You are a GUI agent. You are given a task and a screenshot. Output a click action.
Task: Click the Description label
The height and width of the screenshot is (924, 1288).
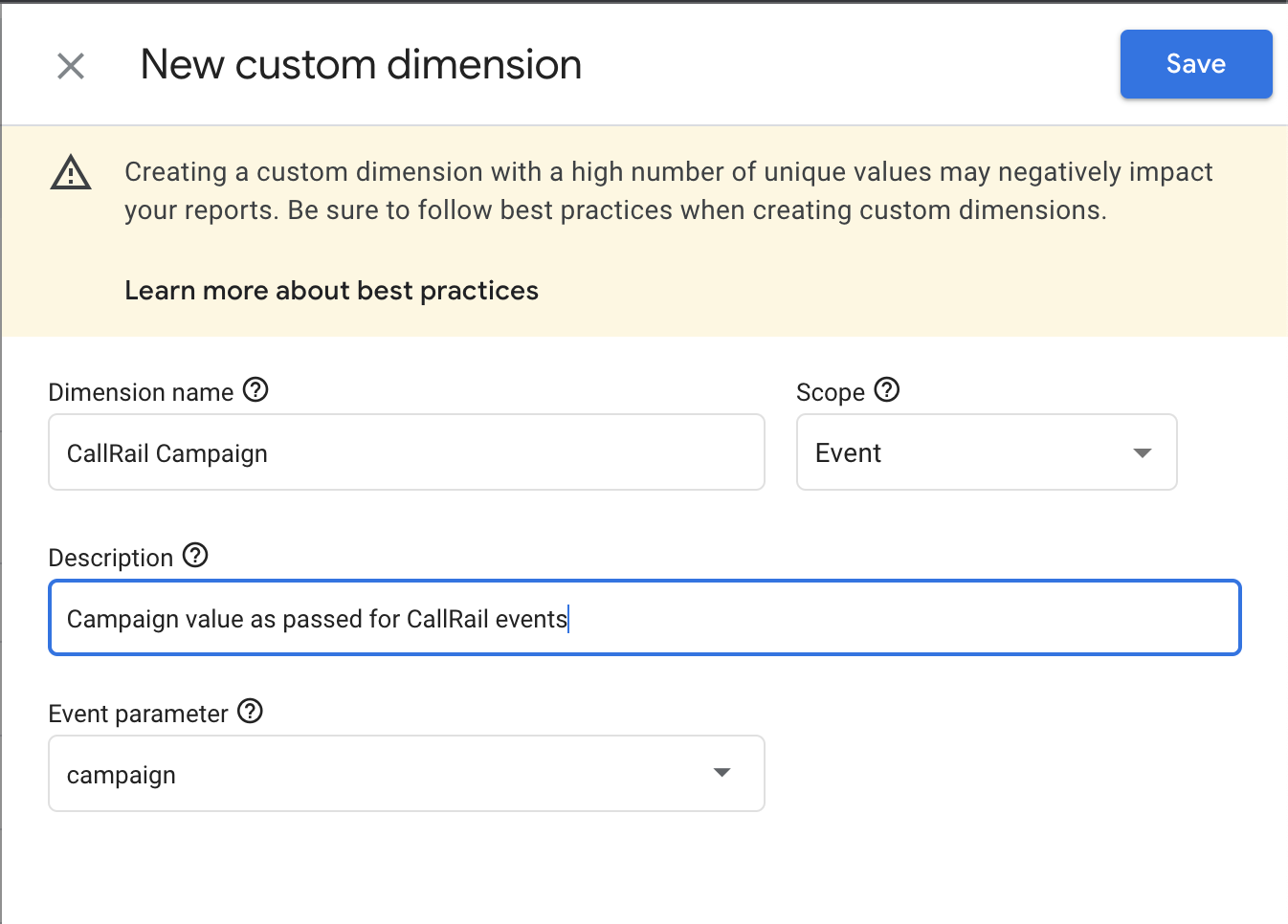pos(111,558)
